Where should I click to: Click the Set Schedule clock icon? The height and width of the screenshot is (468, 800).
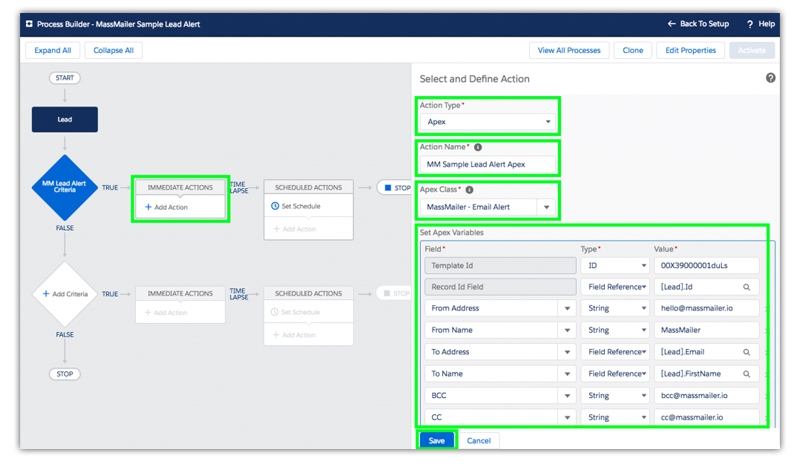tap(276, 206)
